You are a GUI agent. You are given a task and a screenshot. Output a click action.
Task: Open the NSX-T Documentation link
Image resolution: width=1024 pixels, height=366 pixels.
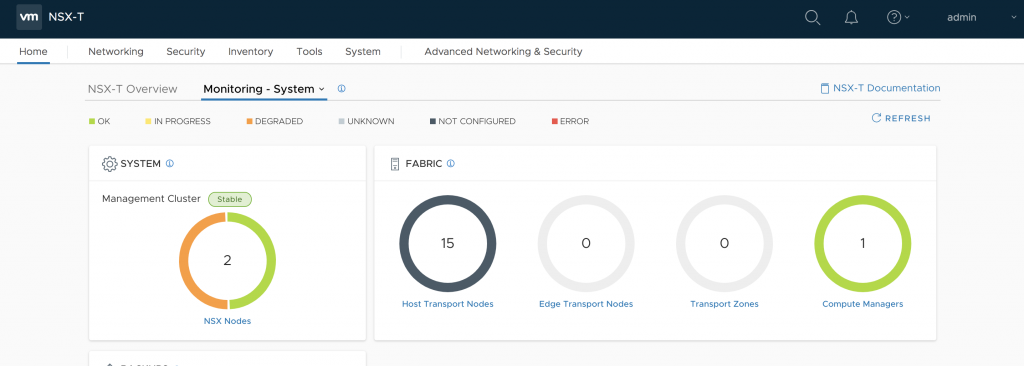coord(880,88)
